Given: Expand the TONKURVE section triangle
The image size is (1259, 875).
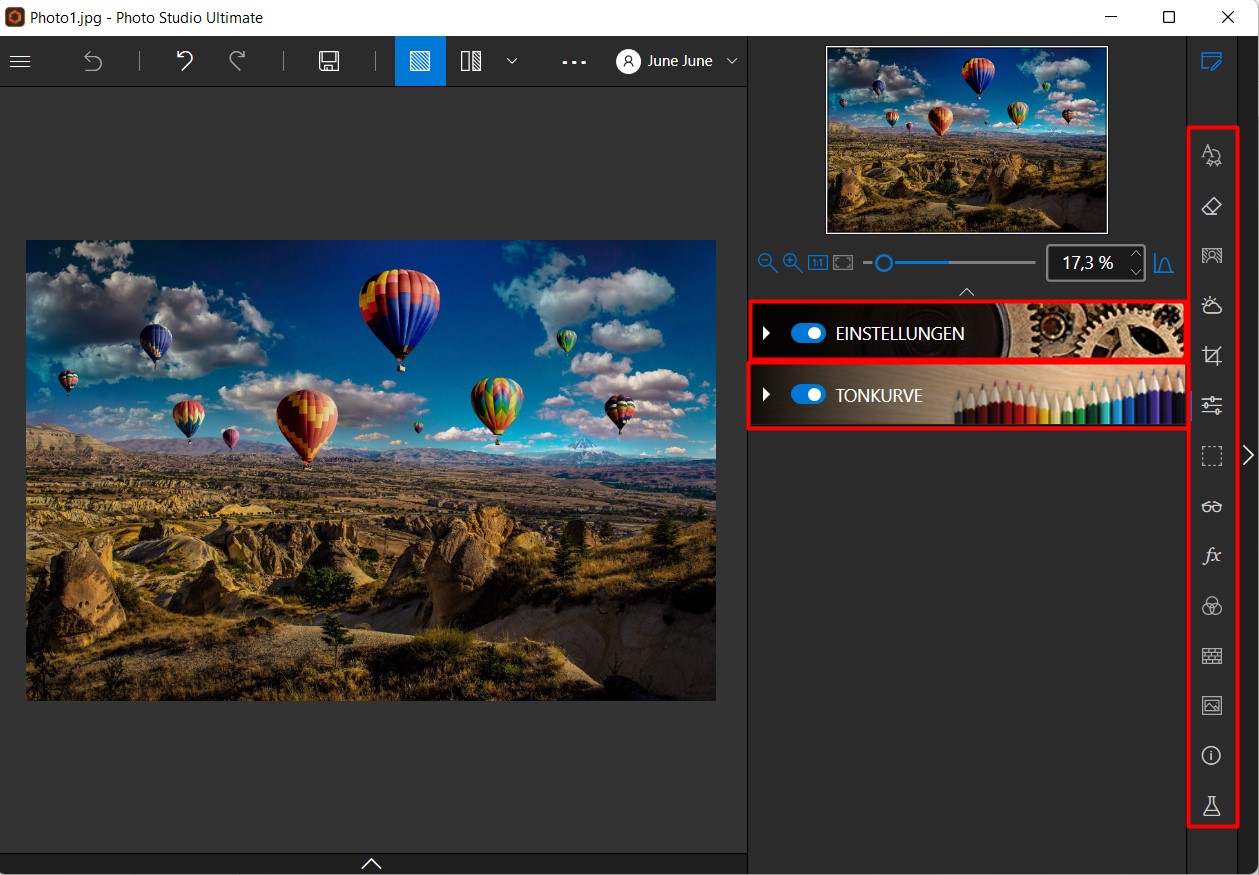Looking at the screenshot, I should (x=766, y=395).
